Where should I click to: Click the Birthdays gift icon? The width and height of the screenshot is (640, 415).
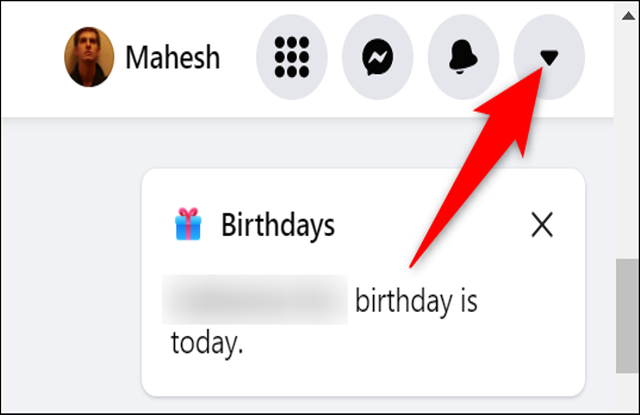[188, 224]
